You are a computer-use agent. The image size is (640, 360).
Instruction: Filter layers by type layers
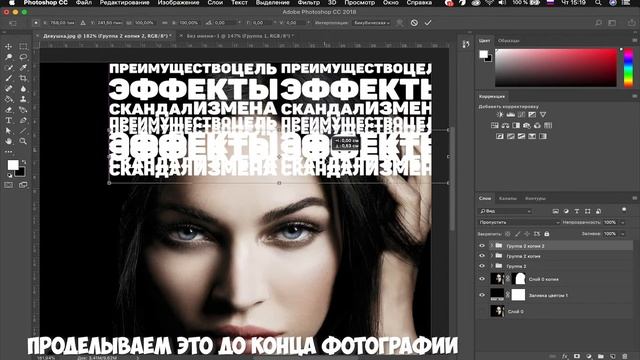coord(577,211)
